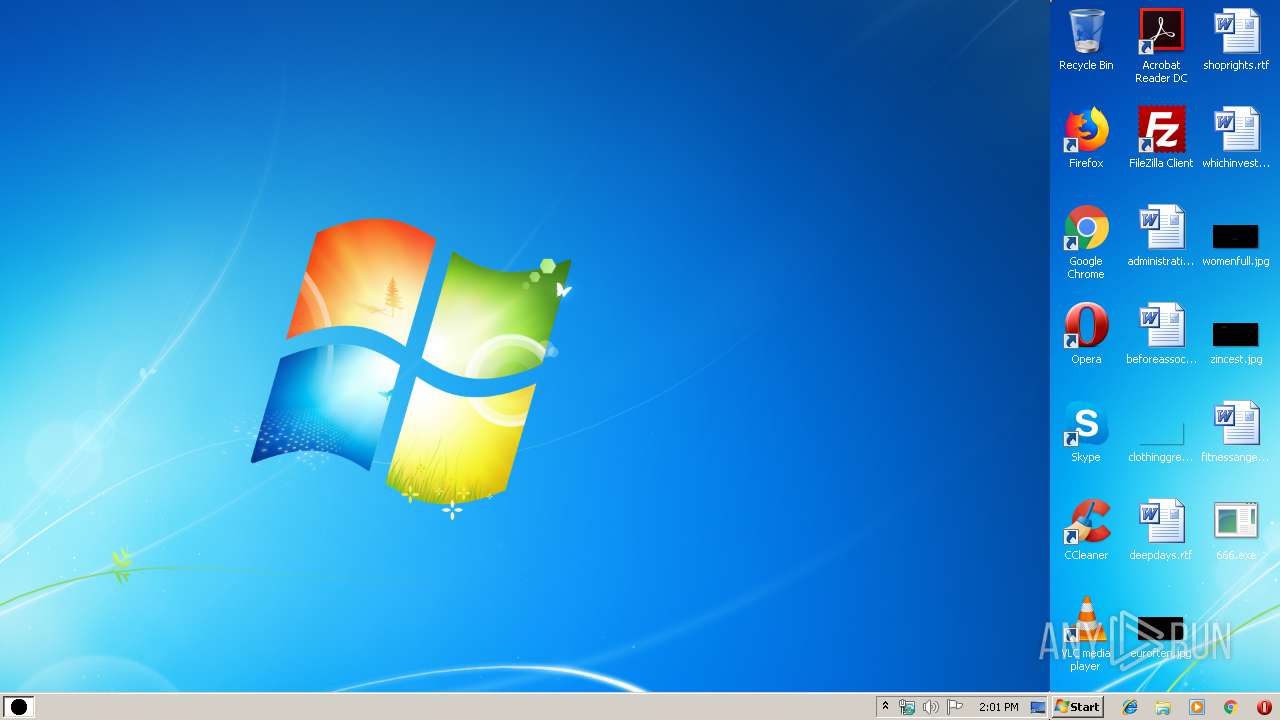The width and height of the screenshot is (1280, 720).
Task: Click the Show desktop taskbar button
Action: coord(1038,707)
